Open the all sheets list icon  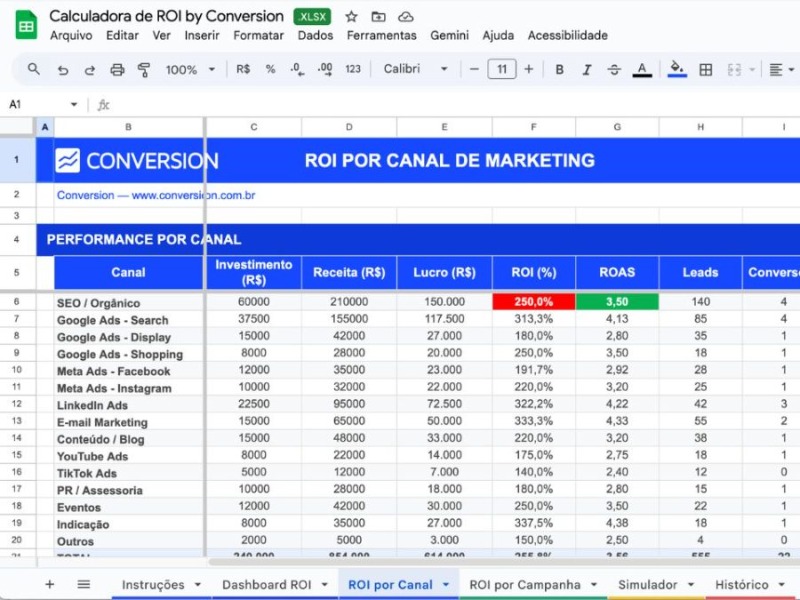tap(84, 585)
